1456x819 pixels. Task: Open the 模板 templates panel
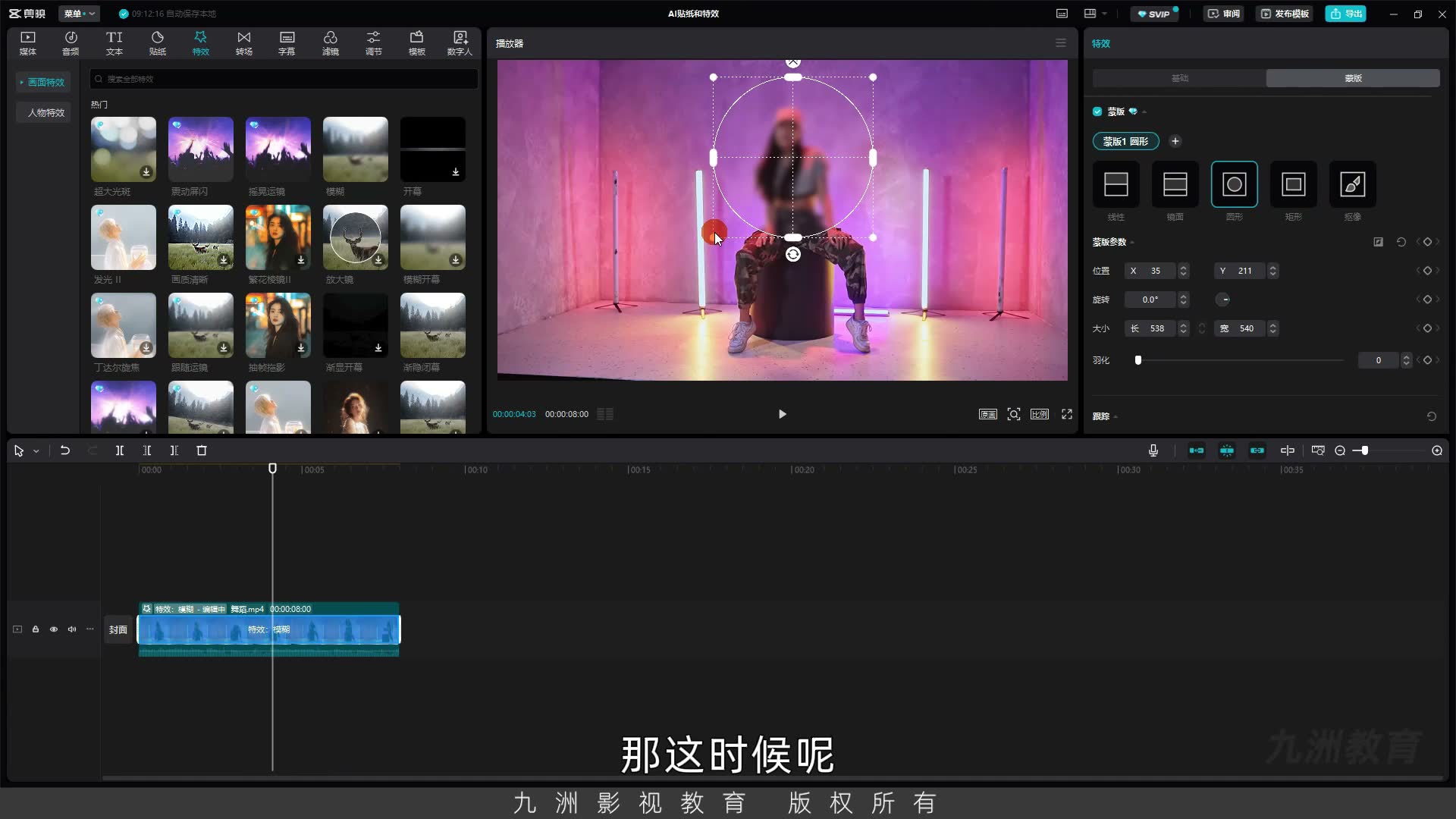coord(417,43)
